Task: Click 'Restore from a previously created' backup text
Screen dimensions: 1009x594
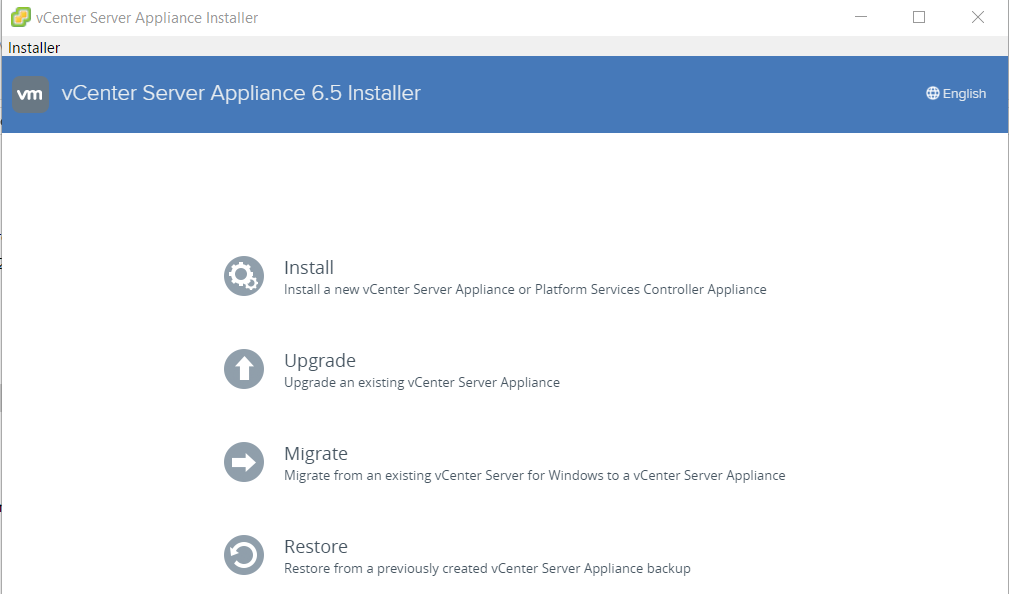Action: [x=487, y=568]
